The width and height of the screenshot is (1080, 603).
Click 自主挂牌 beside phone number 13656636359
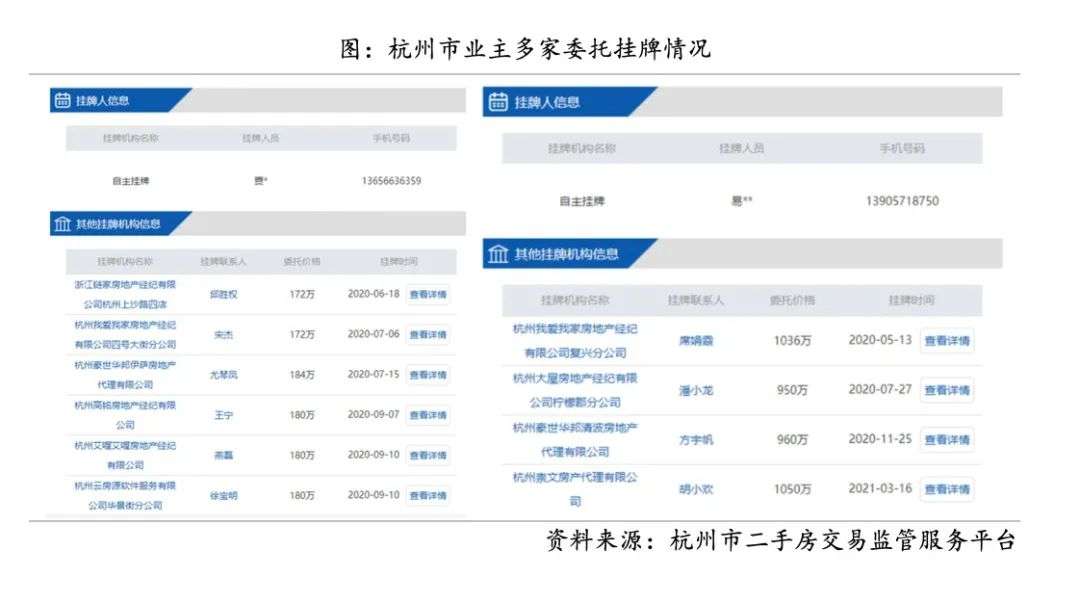coord(131,181)
